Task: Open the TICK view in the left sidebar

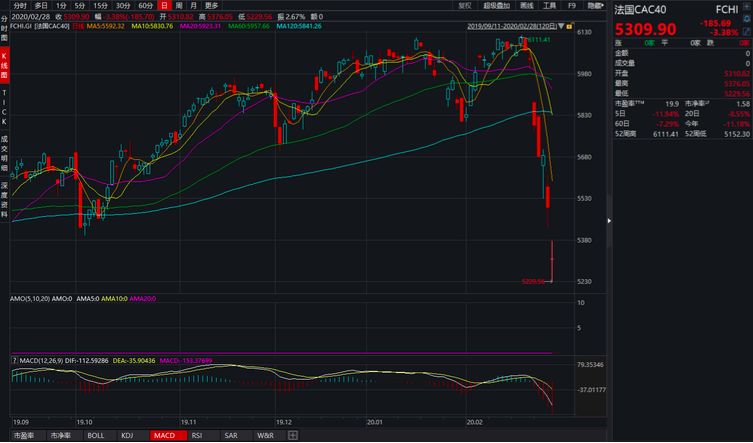Action: tap(4, 107)
